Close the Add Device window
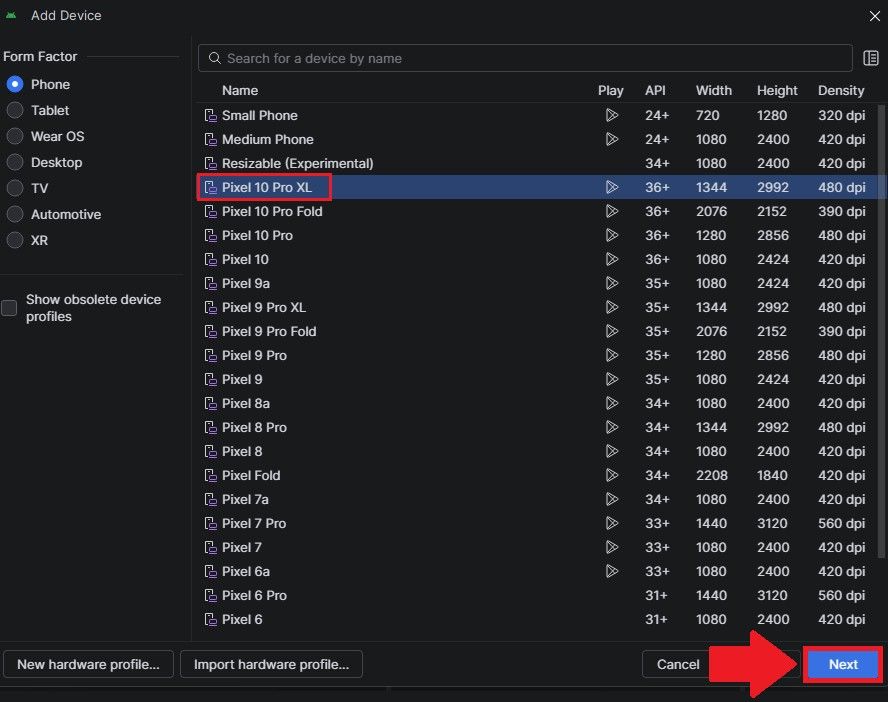The image size is (888, 702). pyautogui.click(x=874, y=16)
